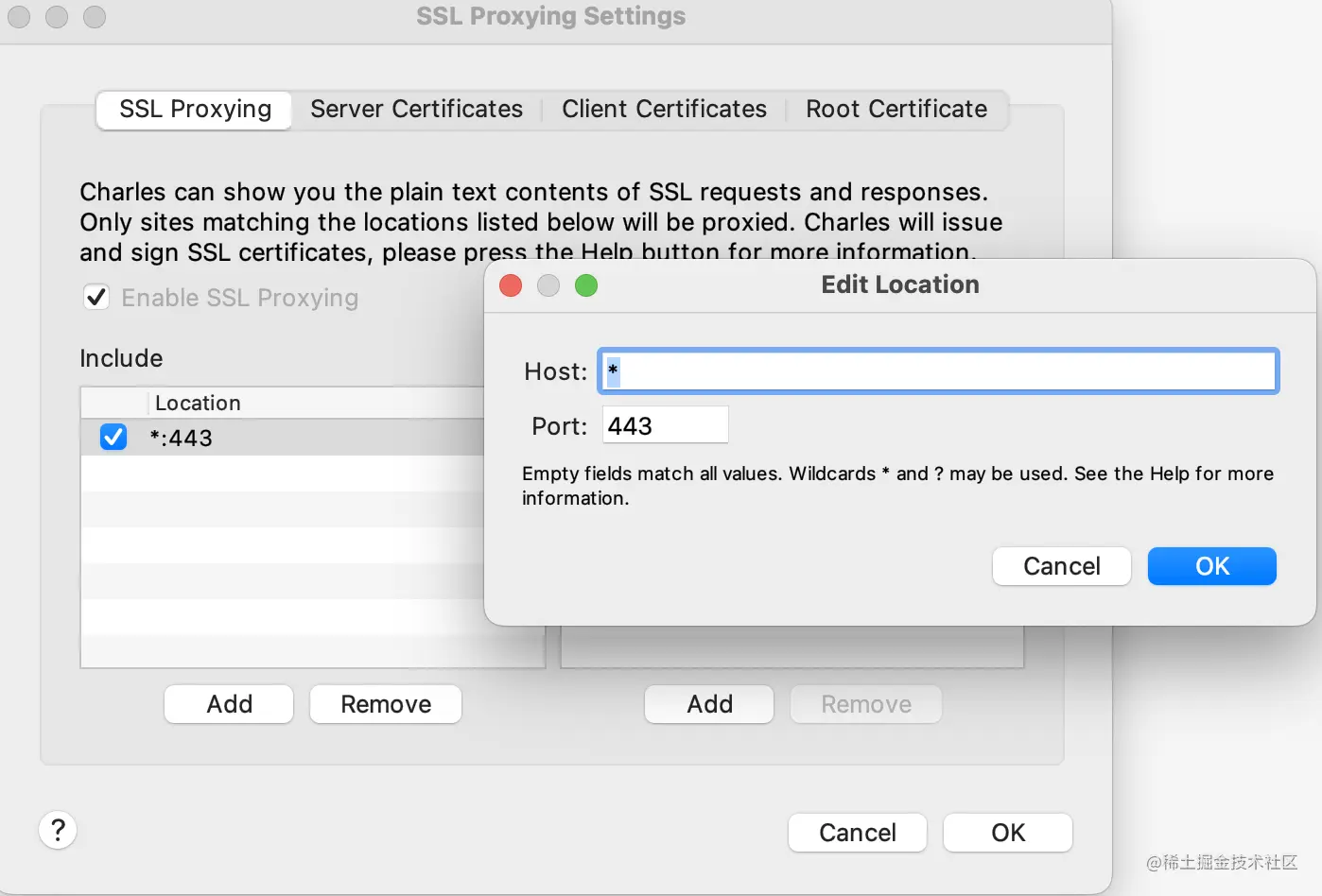
Task: Click into the Port field showing 443
Action: pos(665,425)
